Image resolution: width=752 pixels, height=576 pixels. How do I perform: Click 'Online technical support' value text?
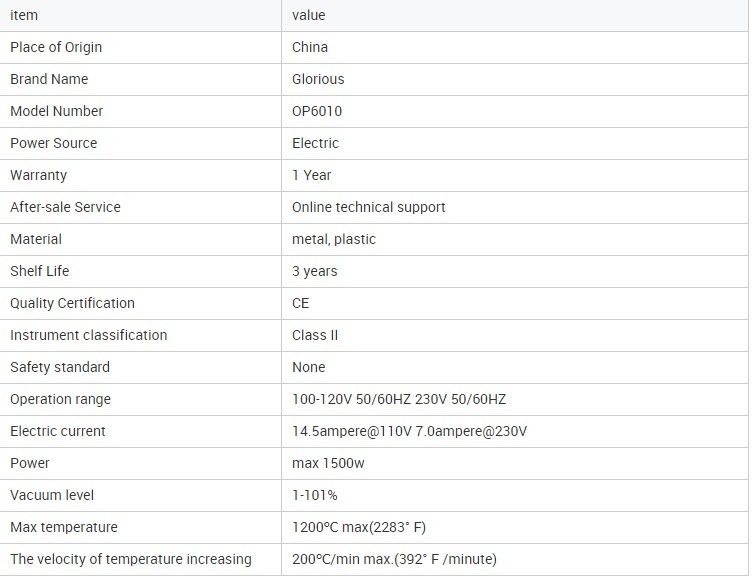click(369, 207)
